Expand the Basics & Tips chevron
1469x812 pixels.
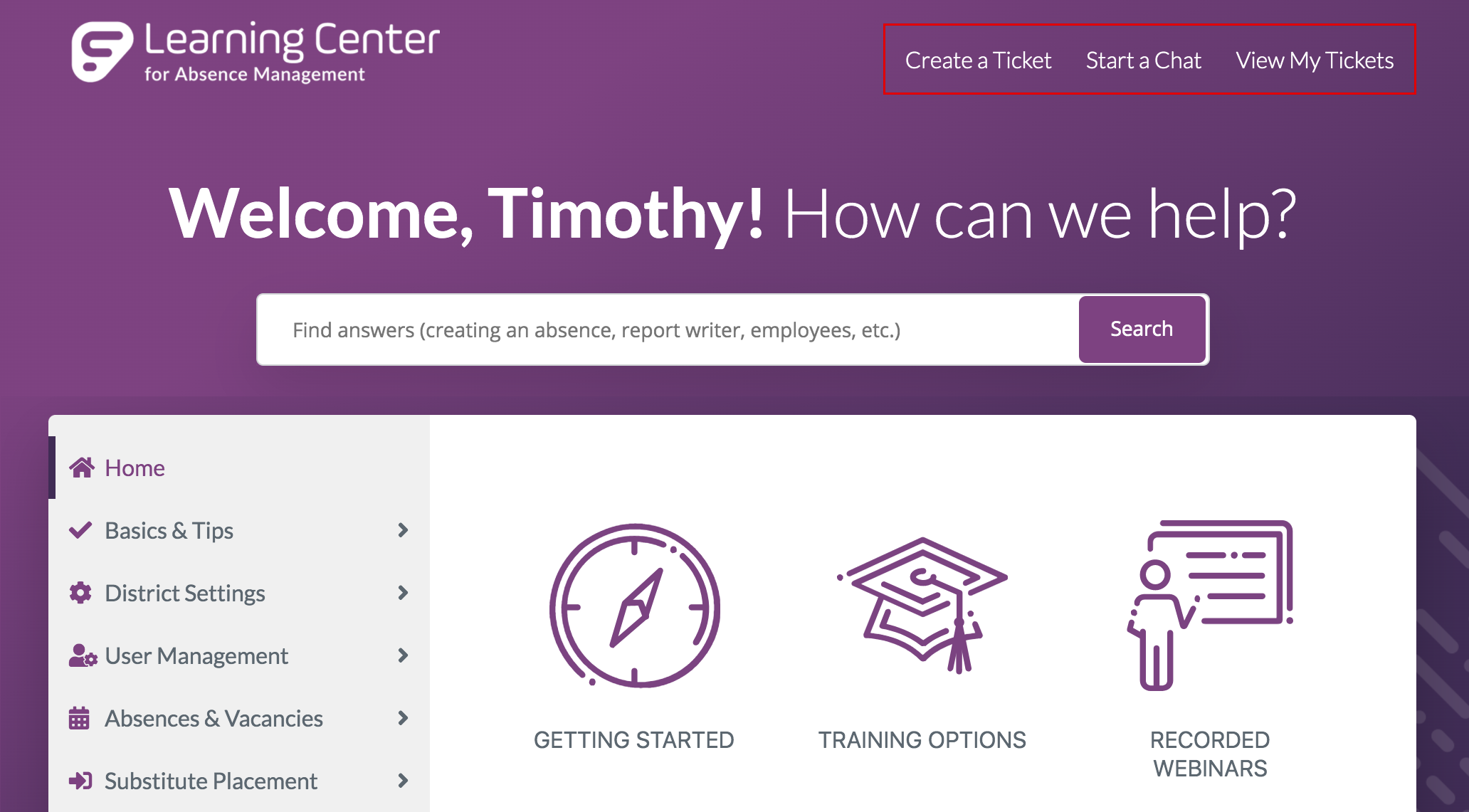click(x=403, y=530)
